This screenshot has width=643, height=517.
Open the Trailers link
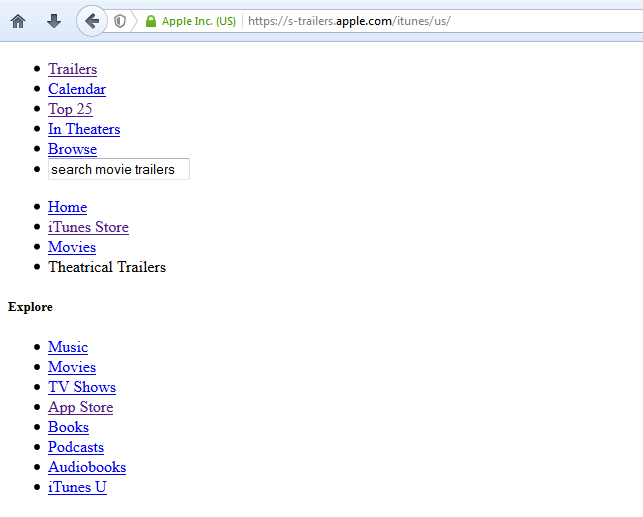pos(73,69)
